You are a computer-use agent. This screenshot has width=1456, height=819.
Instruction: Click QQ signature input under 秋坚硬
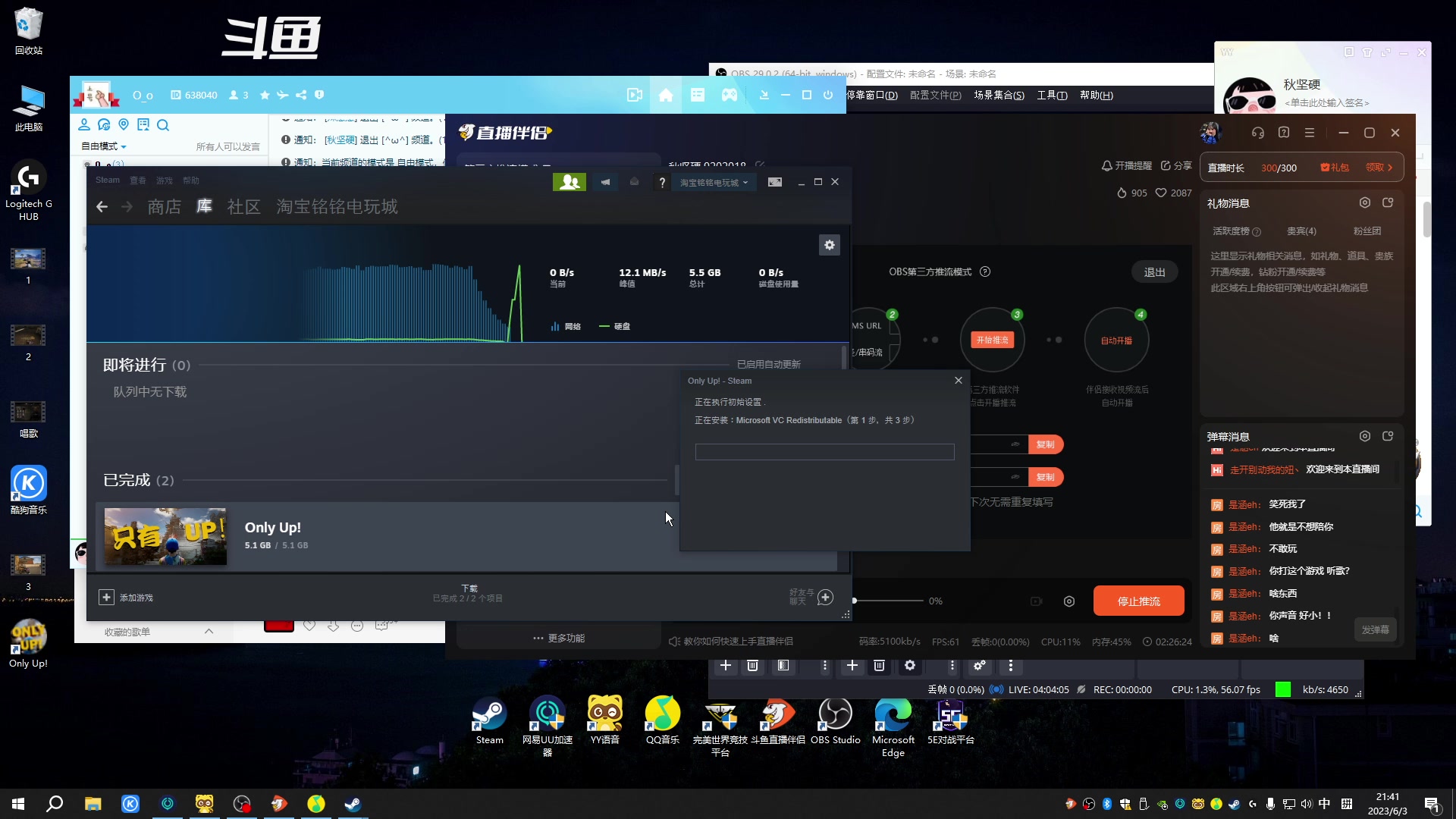[x=1327, y=103]
